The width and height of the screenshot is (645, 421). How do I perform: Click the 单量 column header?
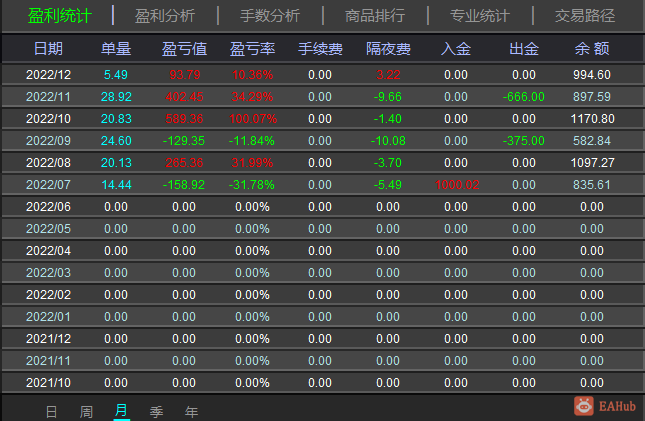(116, 49)
